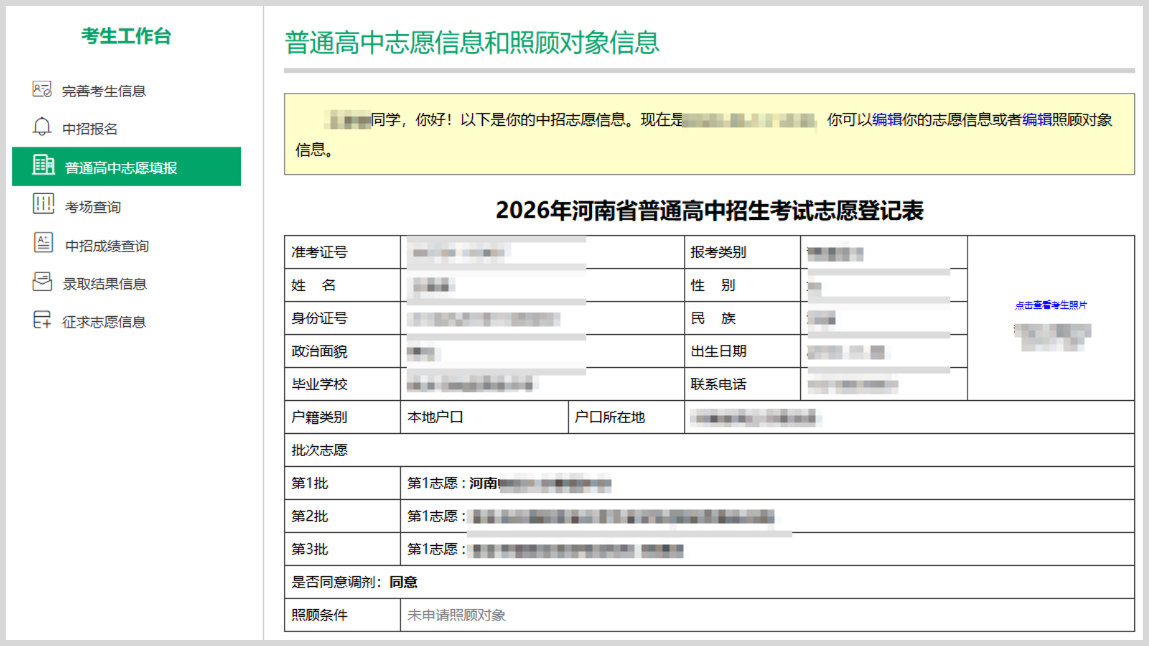
Task: Click the page title 普通高中志愿信息和照顾对象信息
Action: tap(472, 42)
